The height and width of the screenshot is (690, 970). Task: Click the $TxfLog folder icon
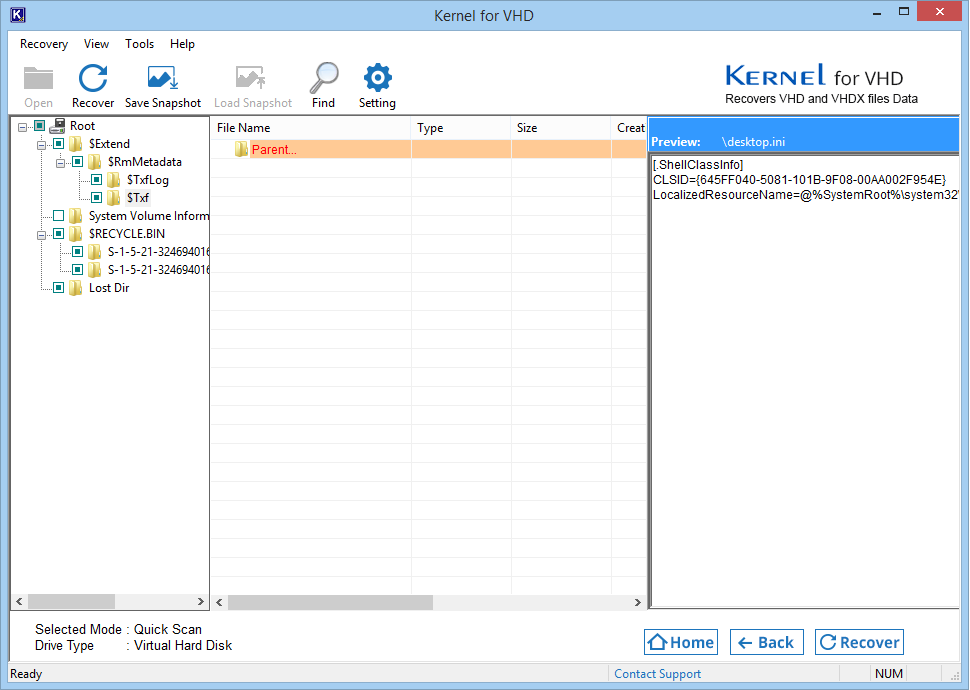(114, 180)
